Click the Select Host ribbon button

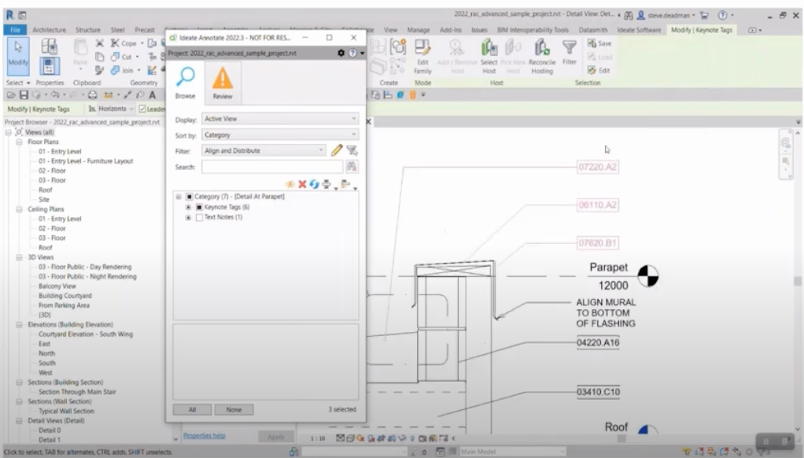click(x=489, y=56)
